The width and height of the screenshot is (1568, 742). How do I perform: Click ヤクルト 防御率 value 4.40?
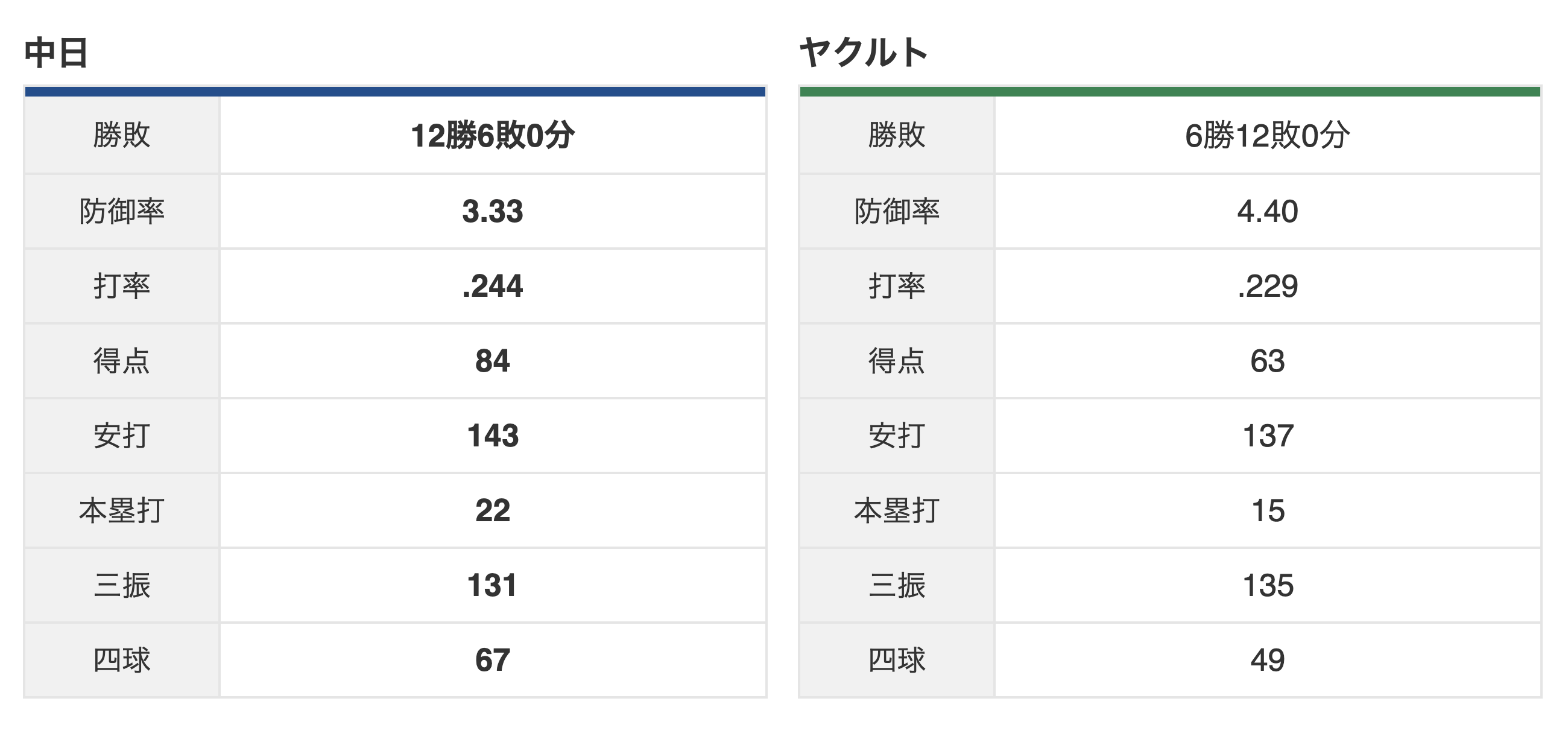point(1267,211)
